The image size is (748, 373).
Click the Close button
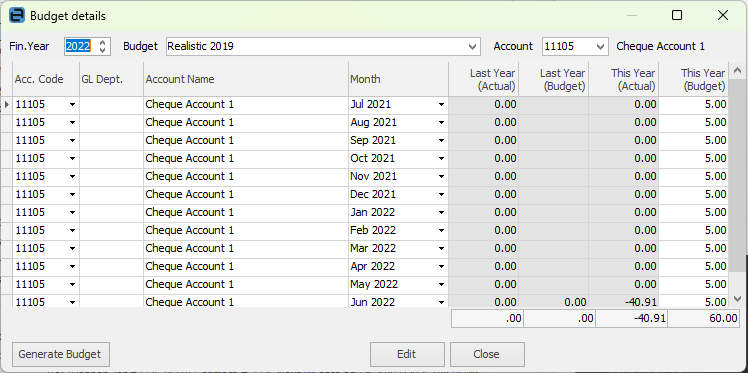[x=487, y=354]
